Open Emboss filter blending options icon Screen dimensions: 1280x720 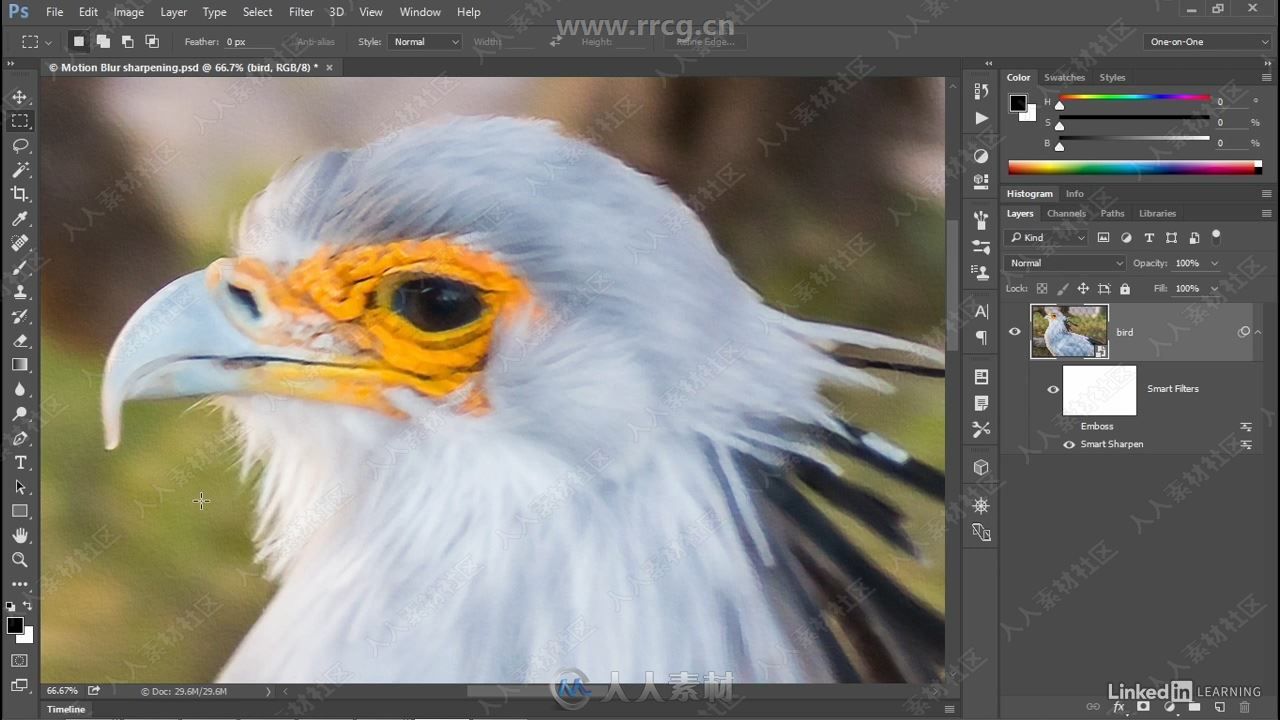[x=1246, y=426]
